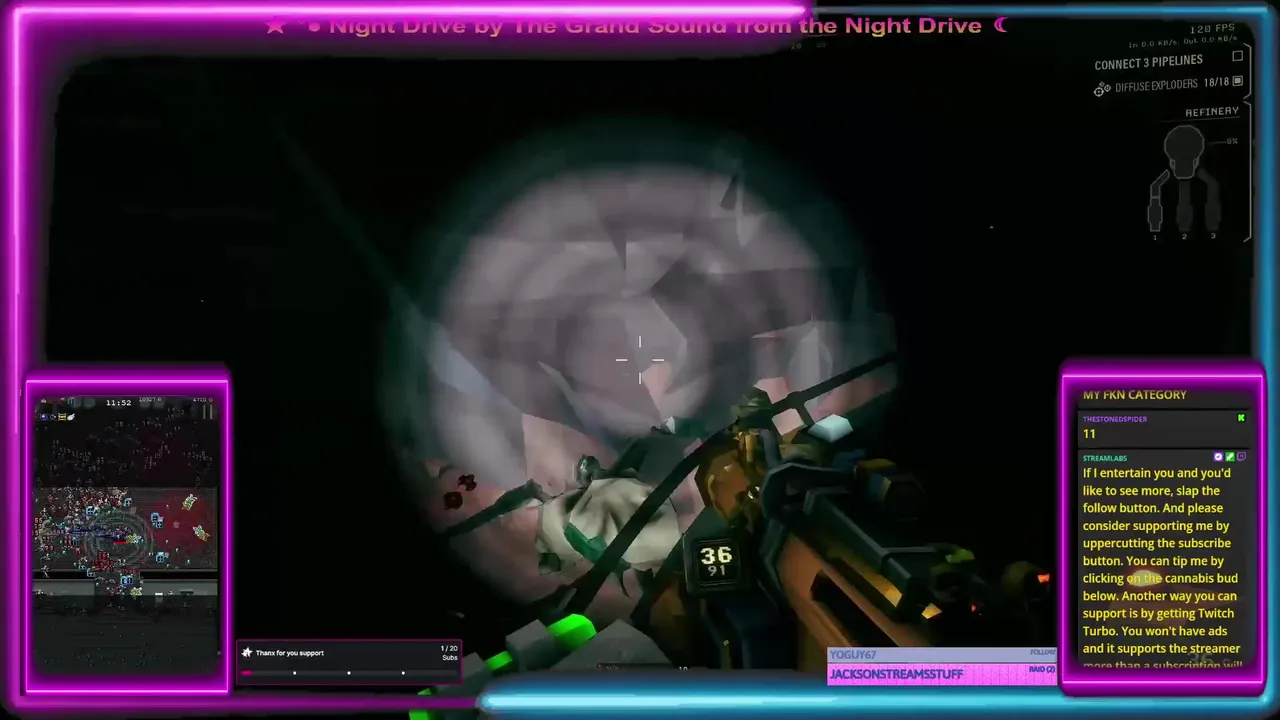The height and width of the screenshot is (720, 1280).
Task: Click the Thanx for you support text
Action: point(290,653)
